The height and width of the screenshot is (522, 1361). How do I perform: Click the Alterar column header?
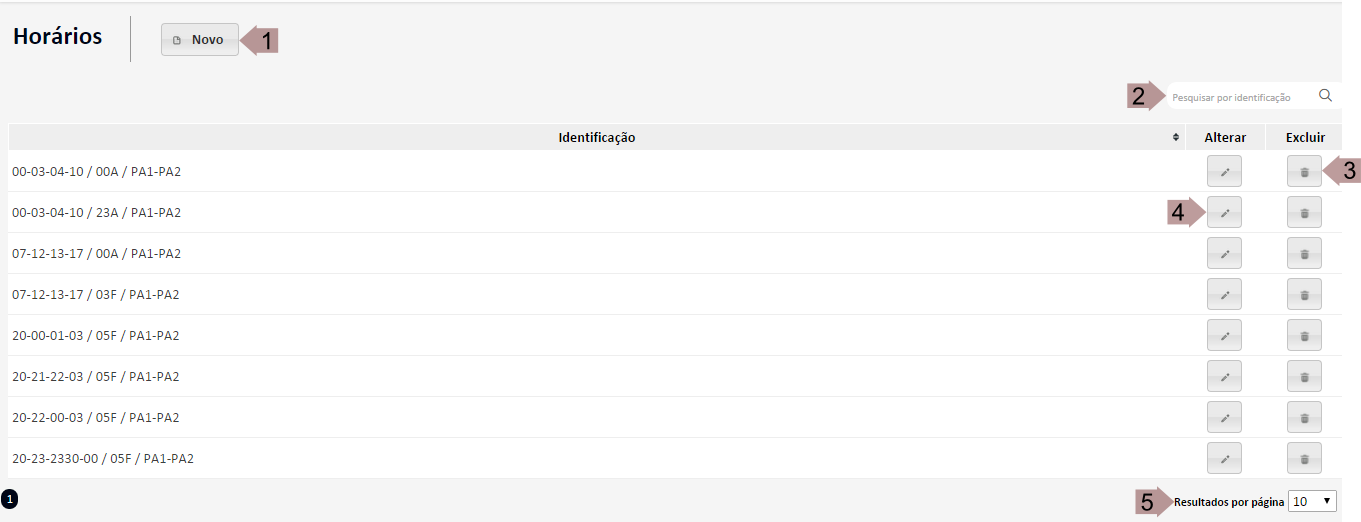point(1225,137)
